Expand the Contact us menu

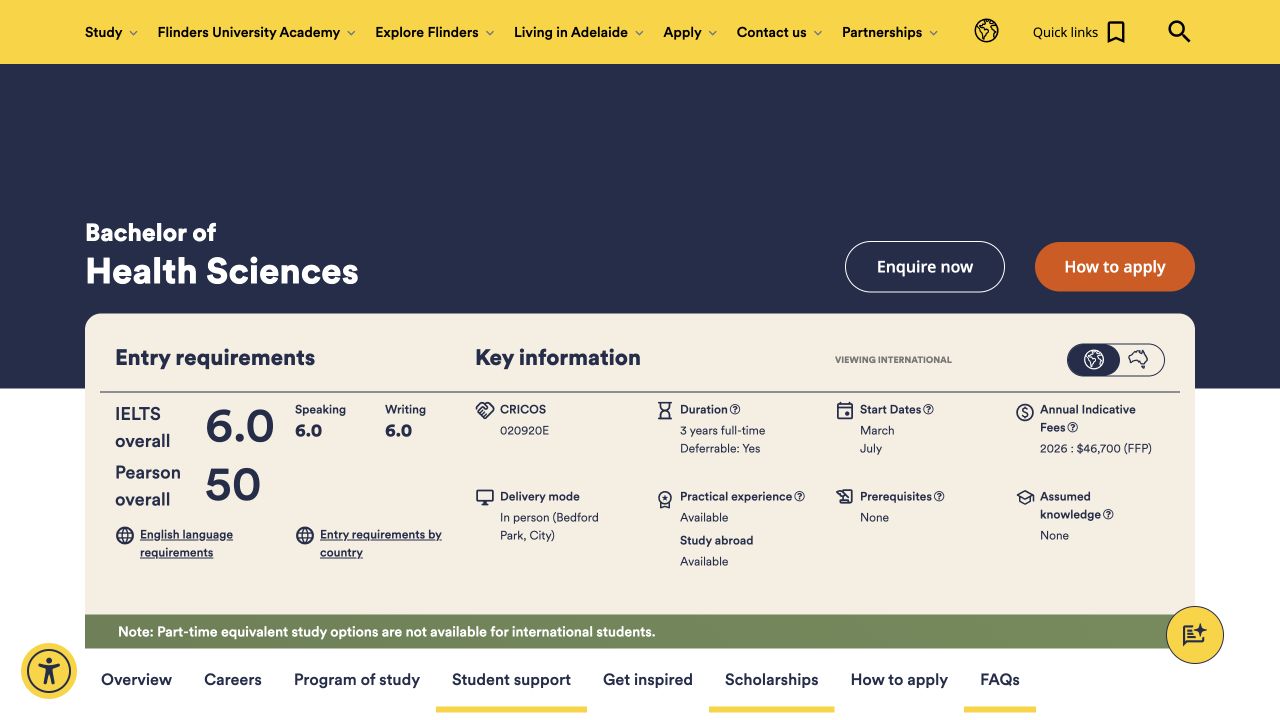[x=780, y=32]
